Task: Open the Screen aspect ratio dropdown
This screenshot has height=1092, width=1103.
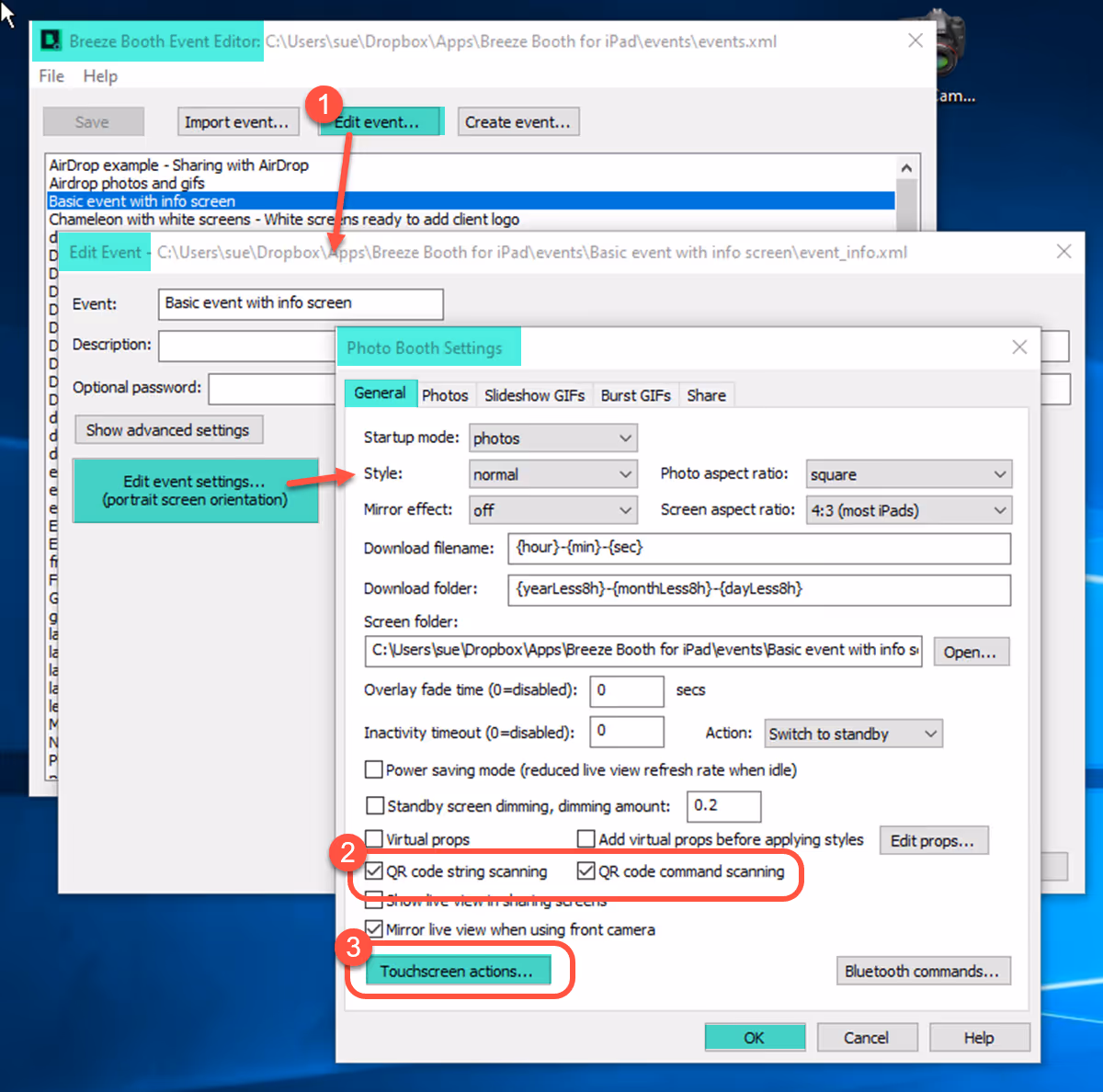Action: click(x=909, y=510)
